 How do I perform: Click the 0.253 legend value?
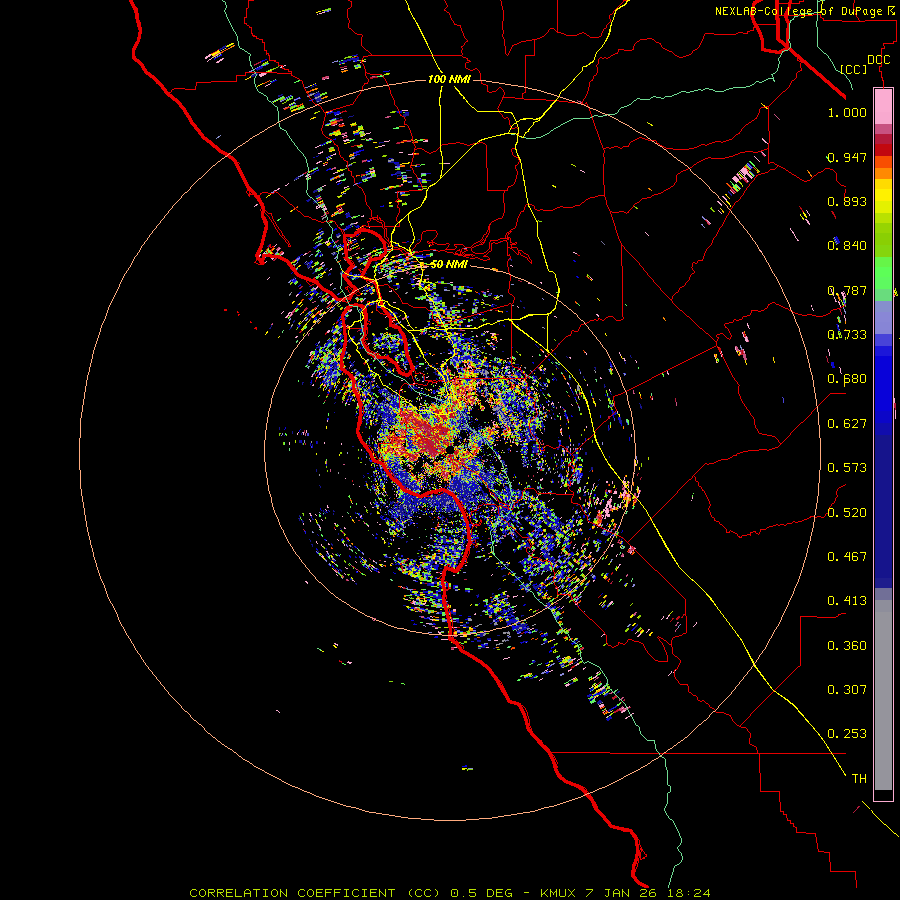(x=847, y=734)
